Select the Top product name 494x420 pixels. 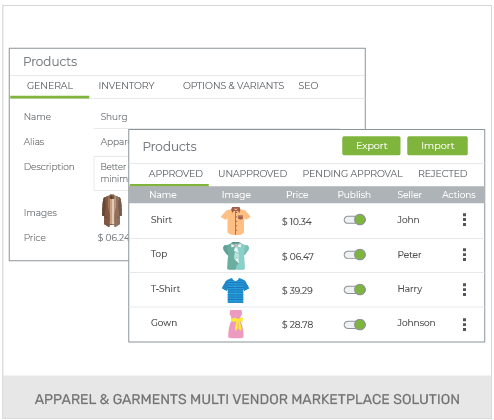click(x=159, y=254)
